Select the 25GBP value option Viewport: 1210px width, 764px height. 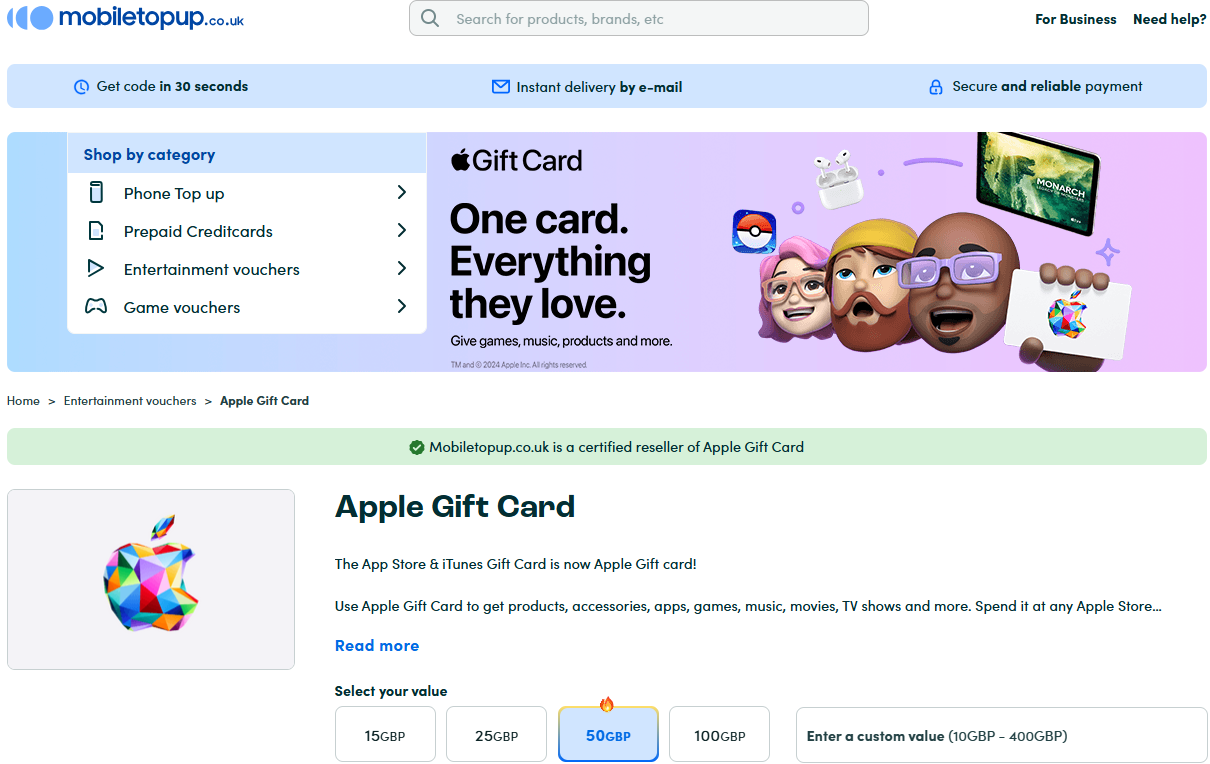coord(496,735)
